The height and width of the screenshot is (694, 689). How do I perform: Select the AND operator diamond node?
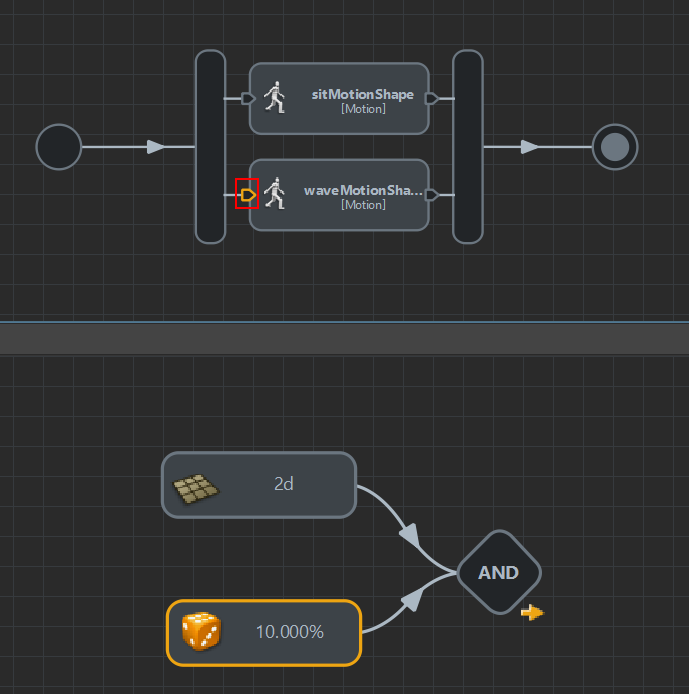click(x=499, y=573)
